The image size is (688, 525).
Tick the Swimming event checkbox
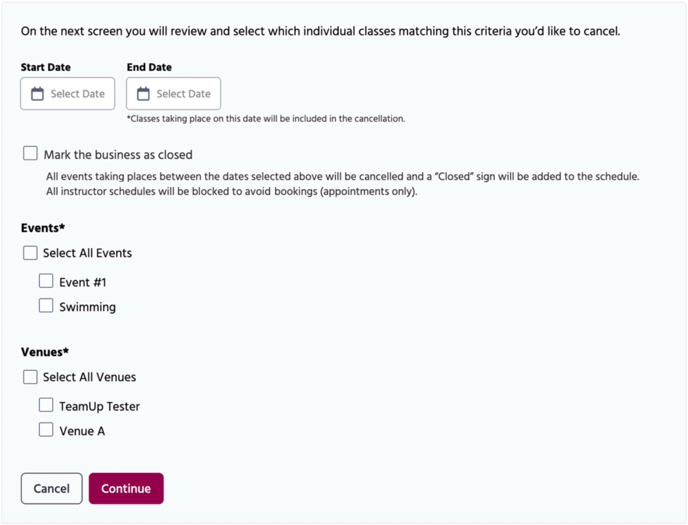(x=46, y=306)
